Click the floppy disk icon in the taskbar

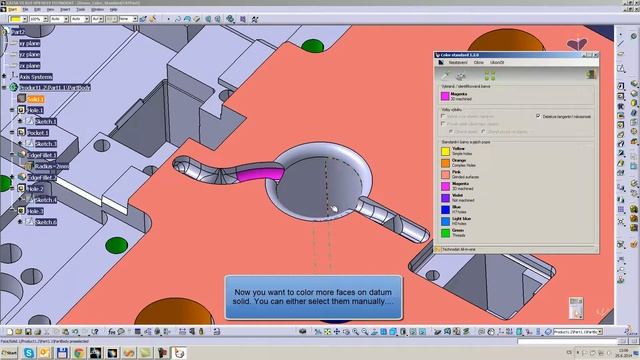click(x=62, y=353)
